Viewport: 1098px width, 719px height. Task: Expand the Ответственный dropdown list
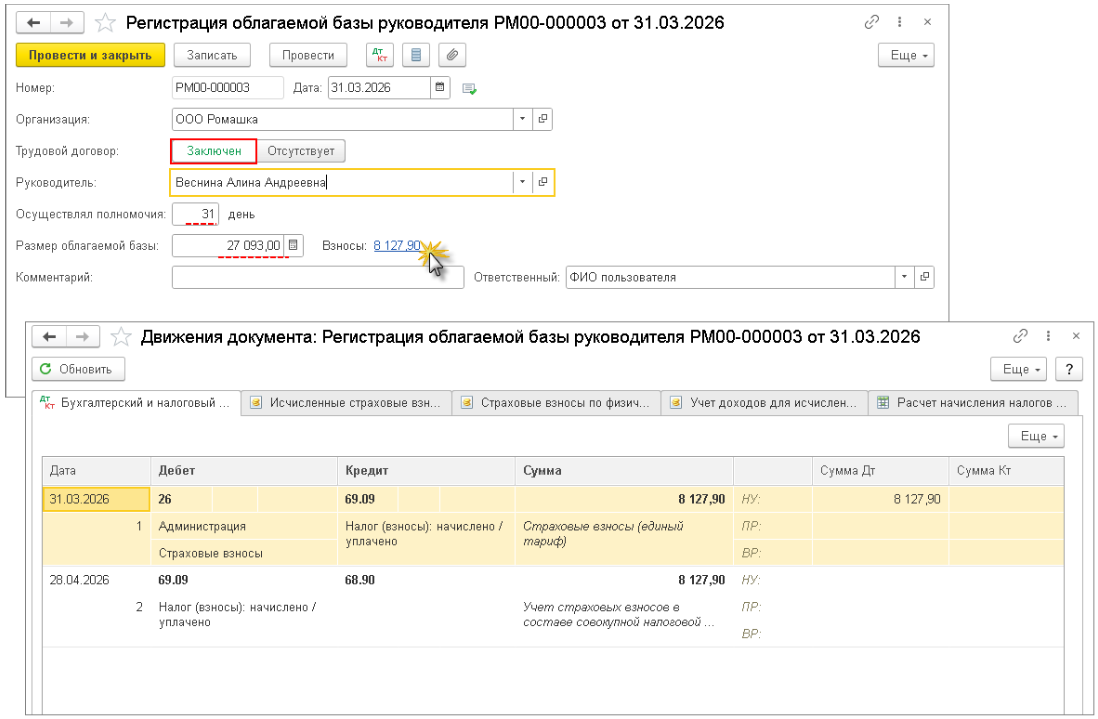click(904, 277)
